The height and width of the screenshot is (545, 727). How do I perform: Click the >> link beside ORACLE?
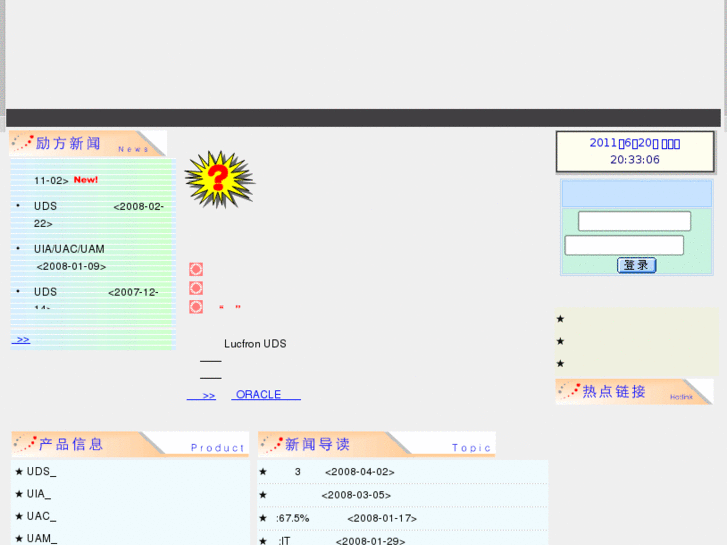tap(201, 396)
